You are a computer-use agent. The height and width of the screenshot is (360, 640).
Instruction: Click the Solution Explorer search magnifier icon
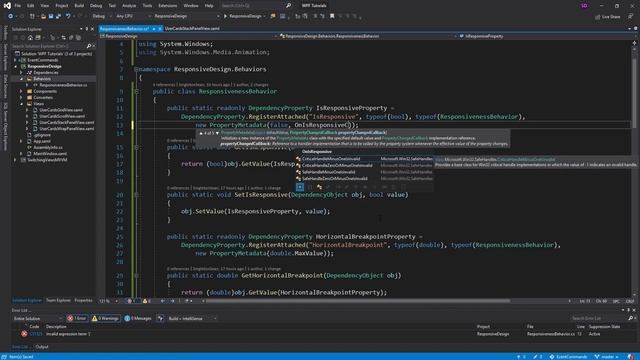coord(89,46)
